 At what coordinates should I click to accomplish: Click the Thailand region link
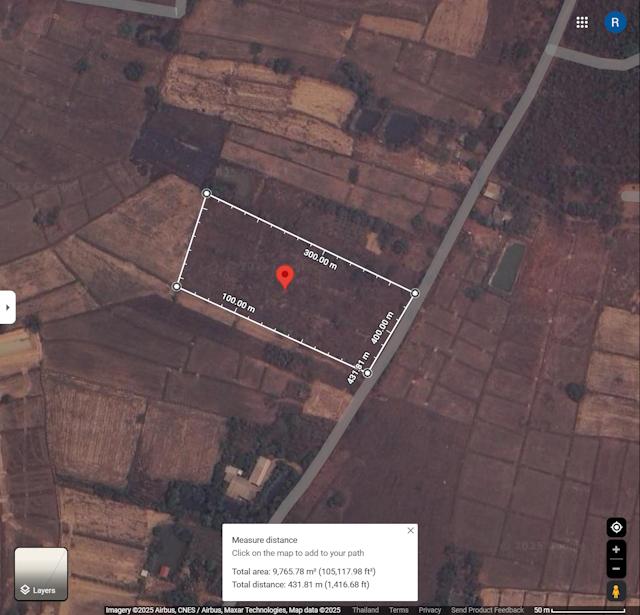pos(365,609)
